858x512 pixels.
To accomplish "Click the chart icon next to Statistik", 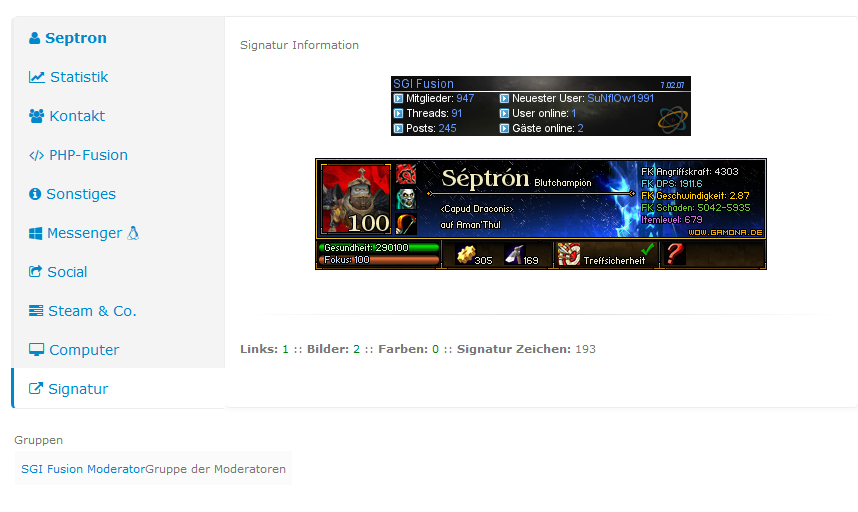I will click(37, 77).
